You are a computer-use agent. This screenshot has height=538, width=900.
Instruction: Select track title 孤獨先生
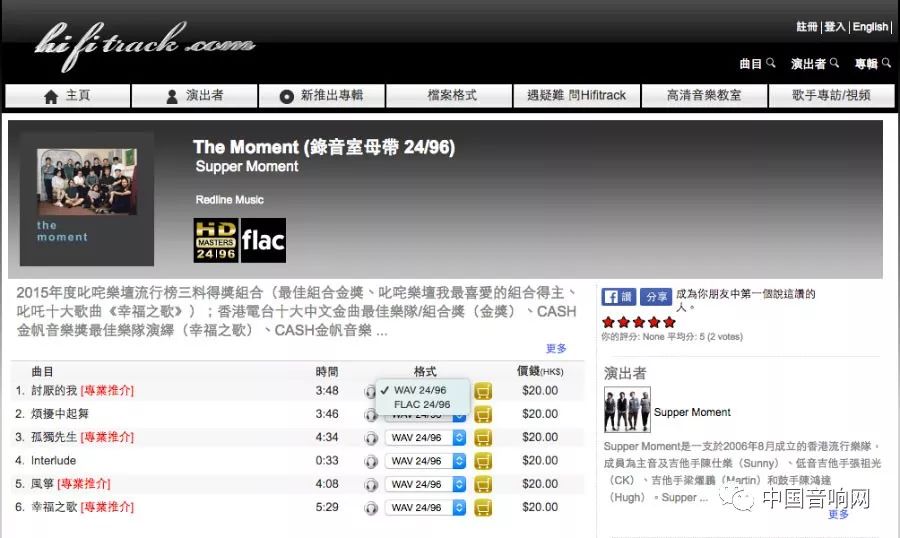[54, 438]
